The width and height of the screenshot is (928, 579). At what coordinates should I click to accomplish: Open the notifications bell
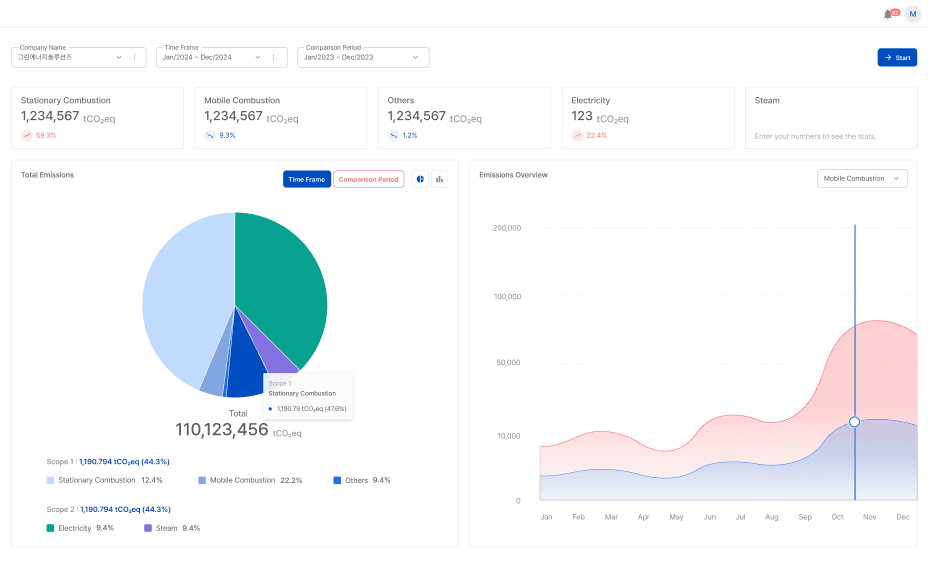click(888, 14)
